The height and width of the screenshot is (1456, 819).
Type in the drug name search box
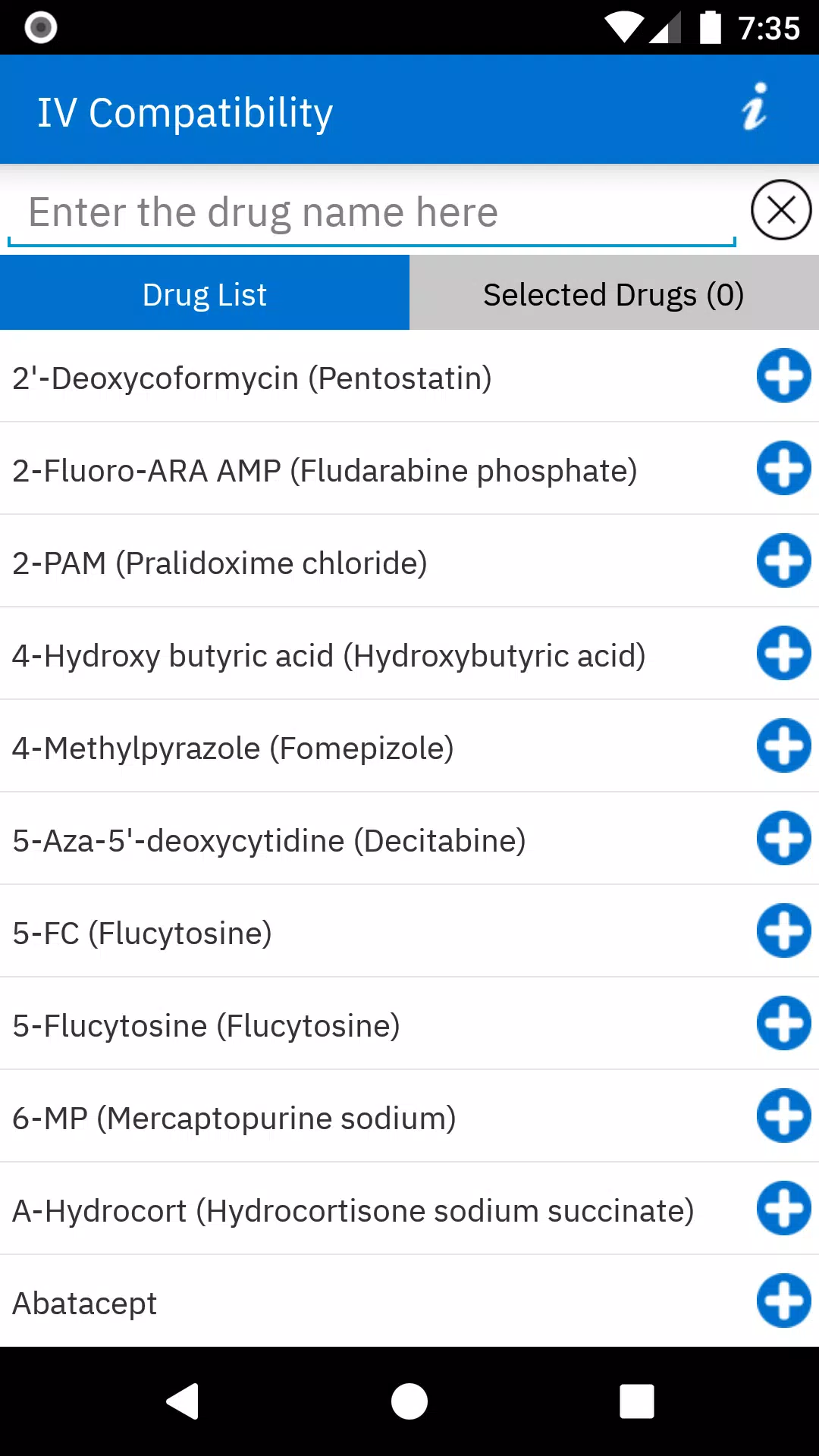372,212
